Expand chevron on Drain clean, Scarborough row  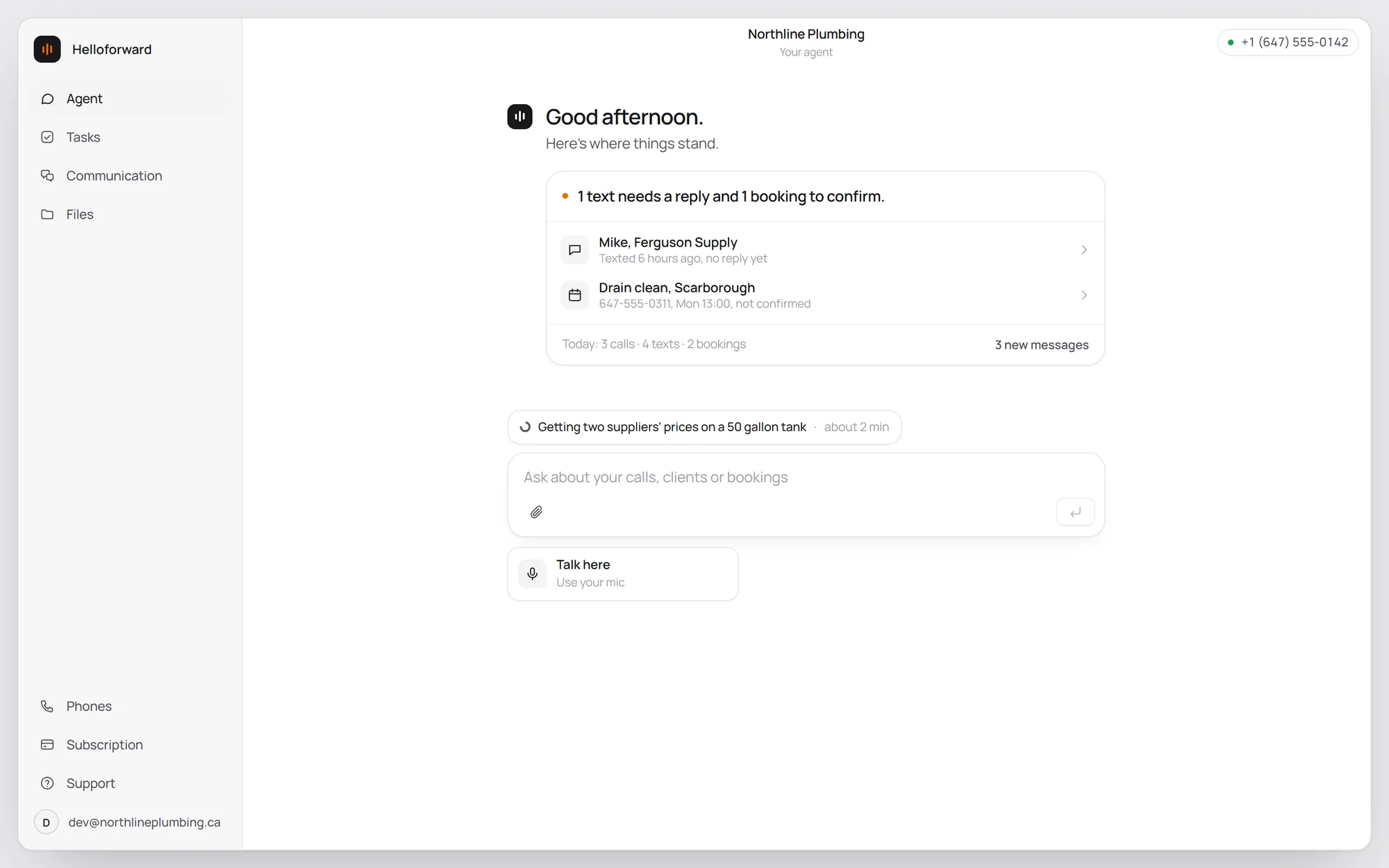pyautogui.click(x=1084, y=295)
